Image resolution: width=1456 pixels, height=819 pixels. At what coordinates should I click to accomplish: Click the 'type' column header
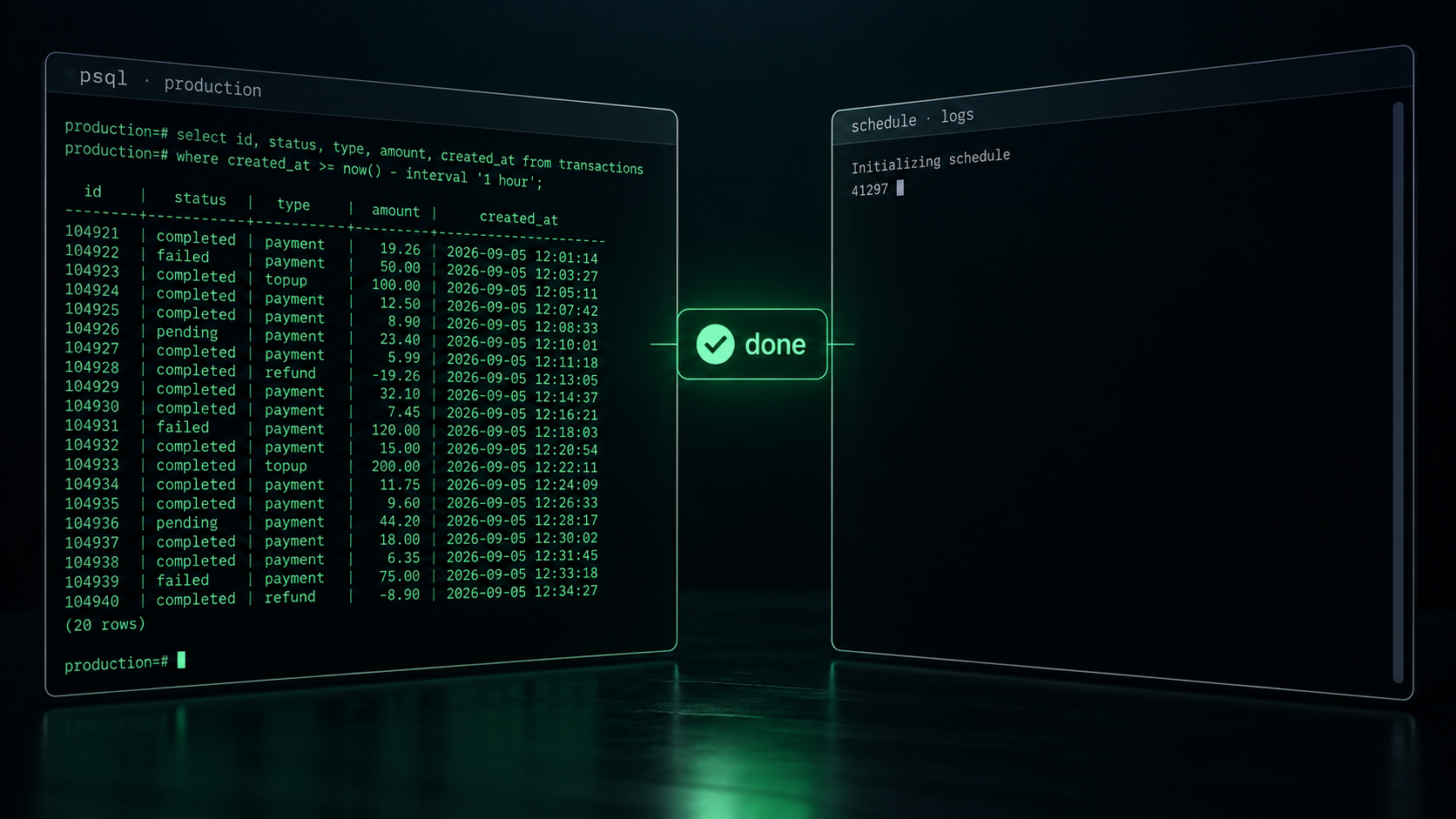[x=293, y=205]
